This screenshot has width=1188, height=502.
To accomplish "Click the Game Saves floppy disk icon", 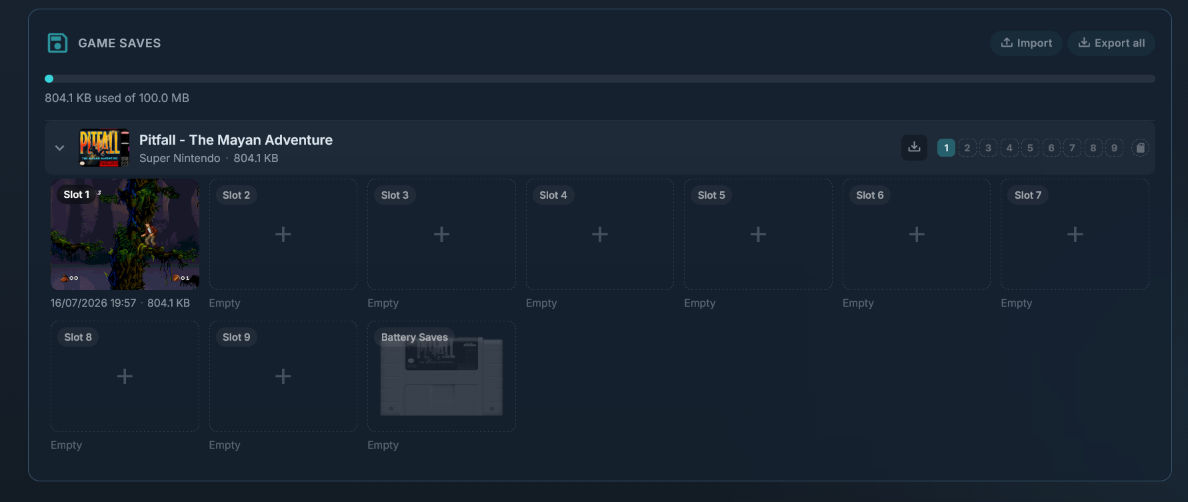I will (58, 43).
